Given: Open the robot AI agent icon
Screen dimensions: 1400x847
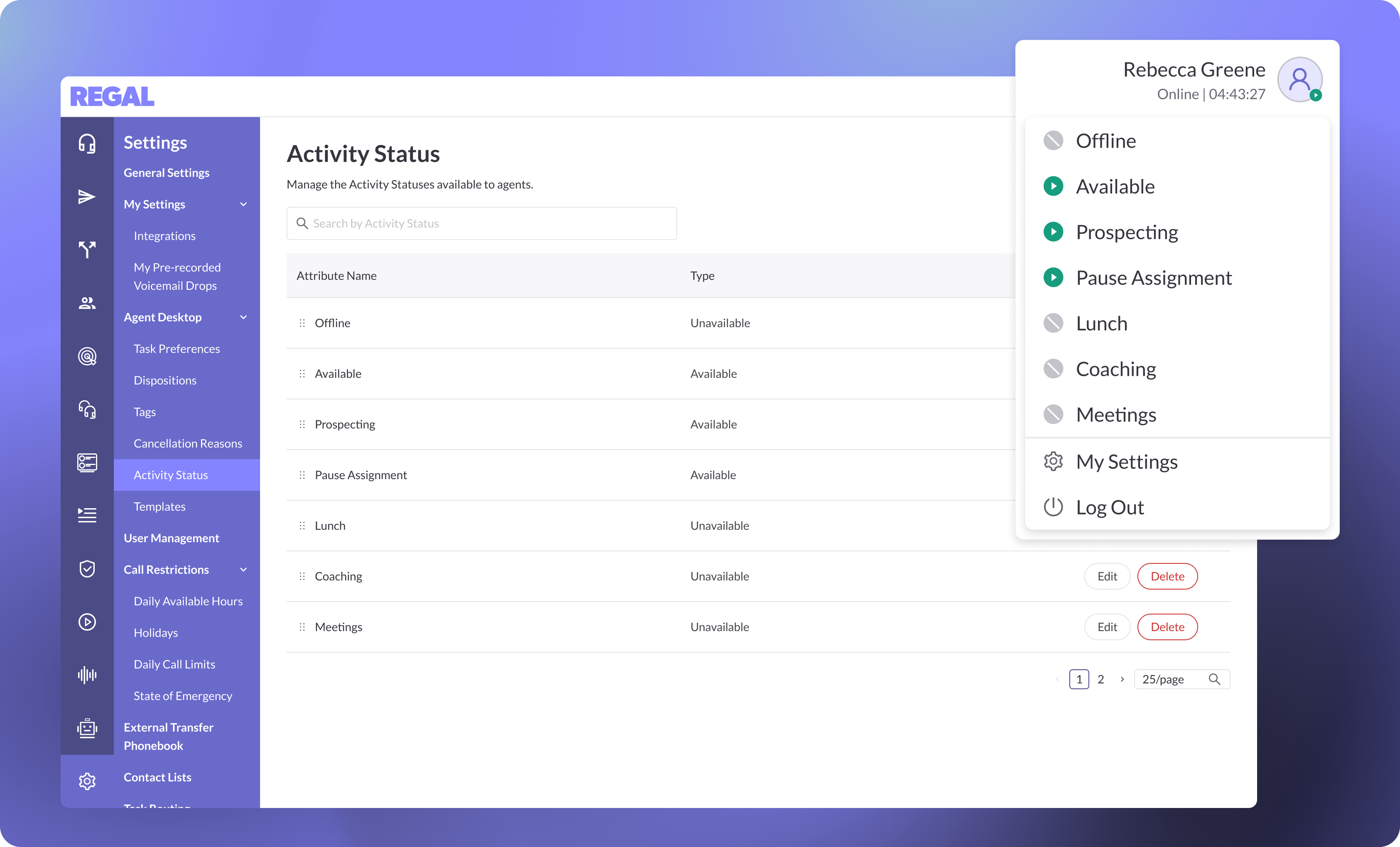Looking at the screenshot, I should point(87,728).
